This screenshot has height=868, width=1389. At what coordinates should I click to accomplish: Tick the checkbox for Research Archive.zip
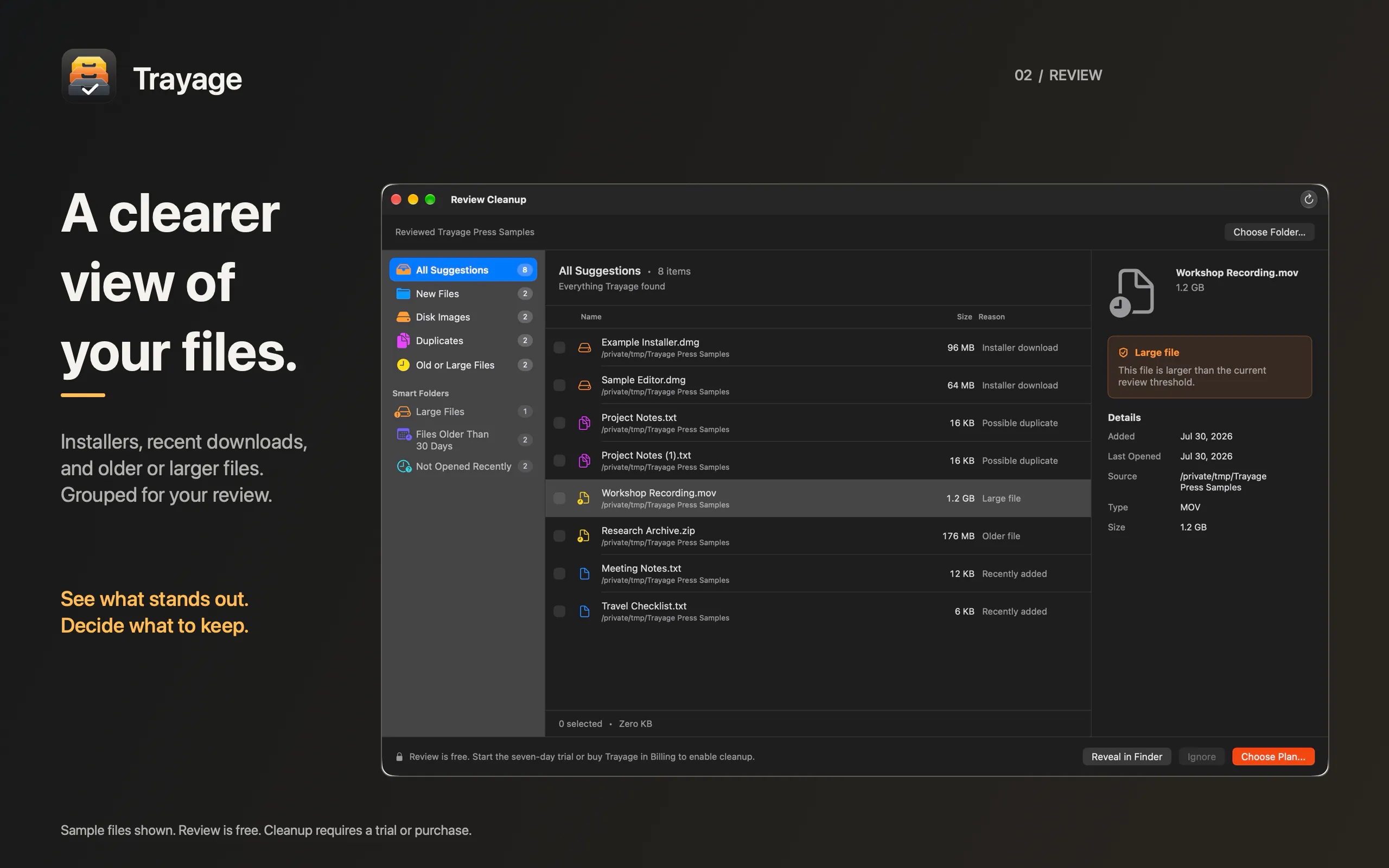click(559, 535)
